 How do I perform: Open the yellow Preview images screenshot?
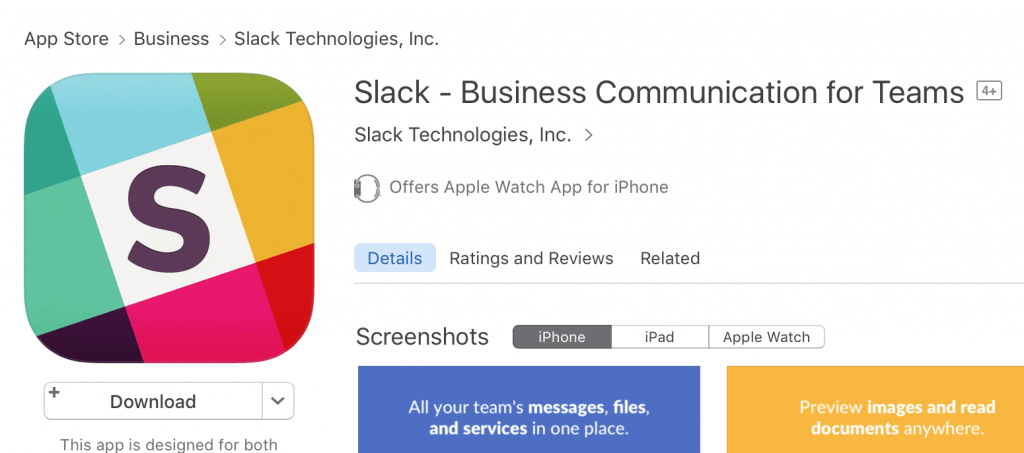[875, 409]
